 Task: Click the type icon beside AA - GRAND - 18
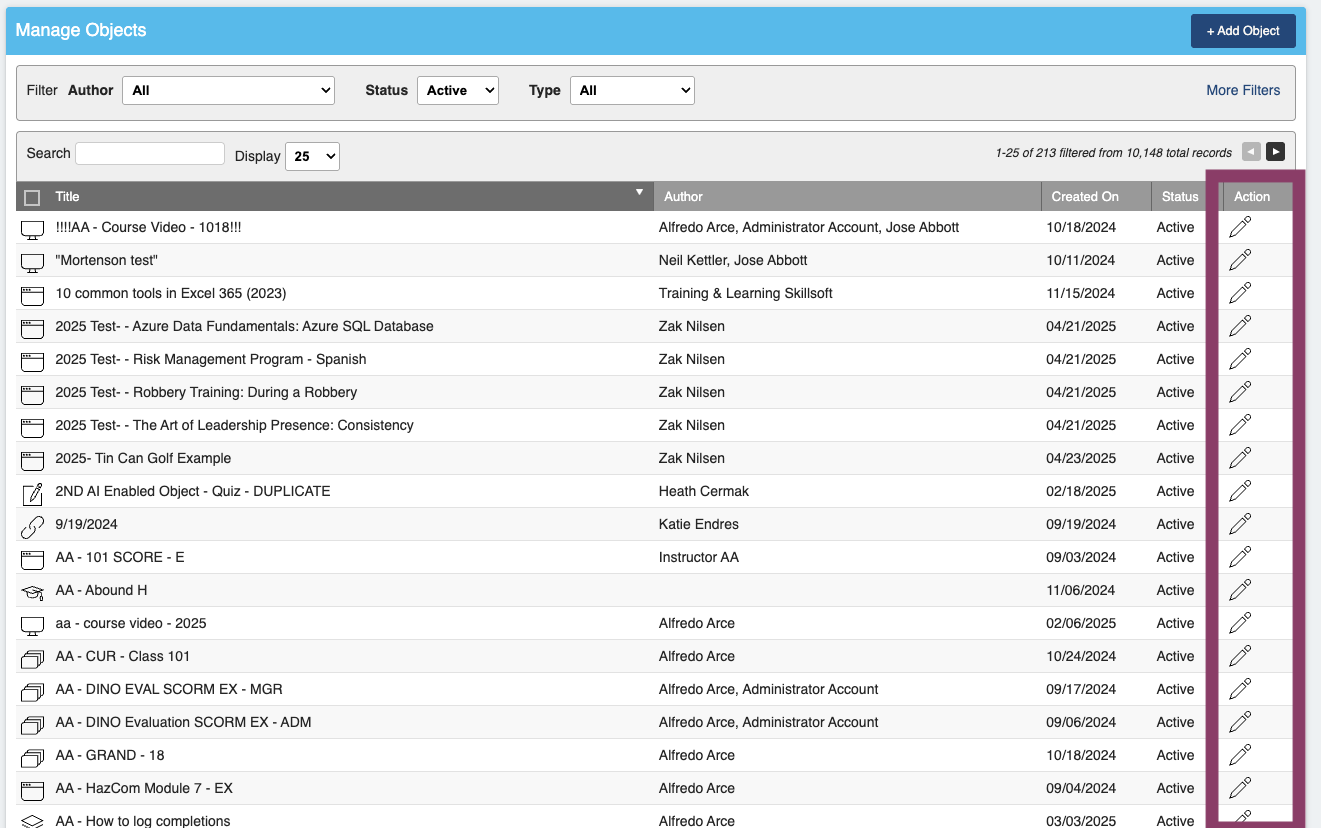pyautogui.click(x=33, y=757)
